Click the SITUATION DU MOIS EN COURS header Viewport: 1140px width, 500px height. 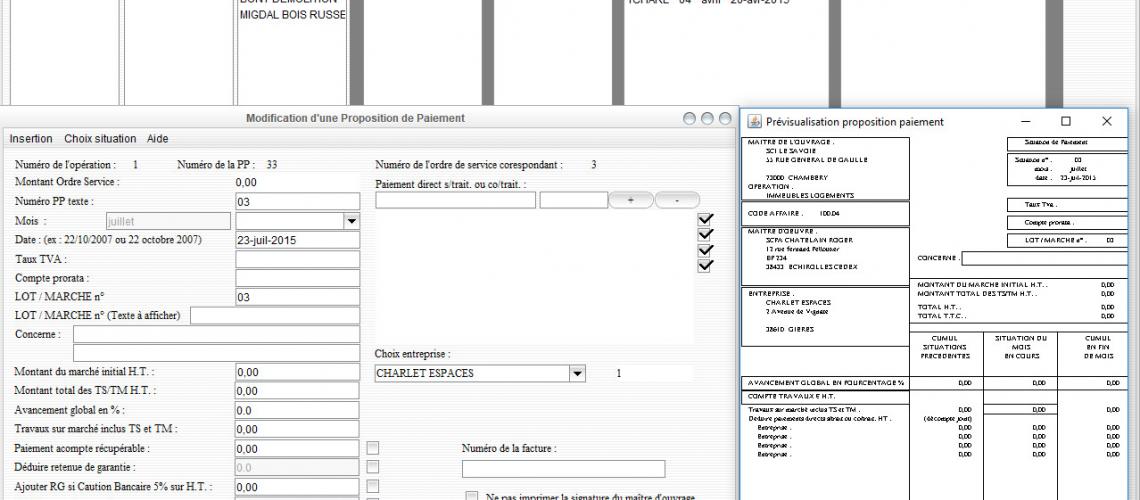tap(1020, 347)
